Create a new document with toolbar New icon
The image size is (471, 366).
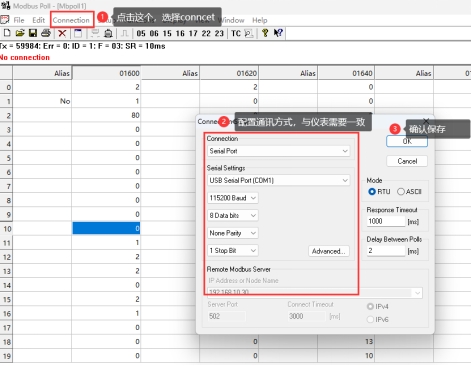tap(7, 33)
